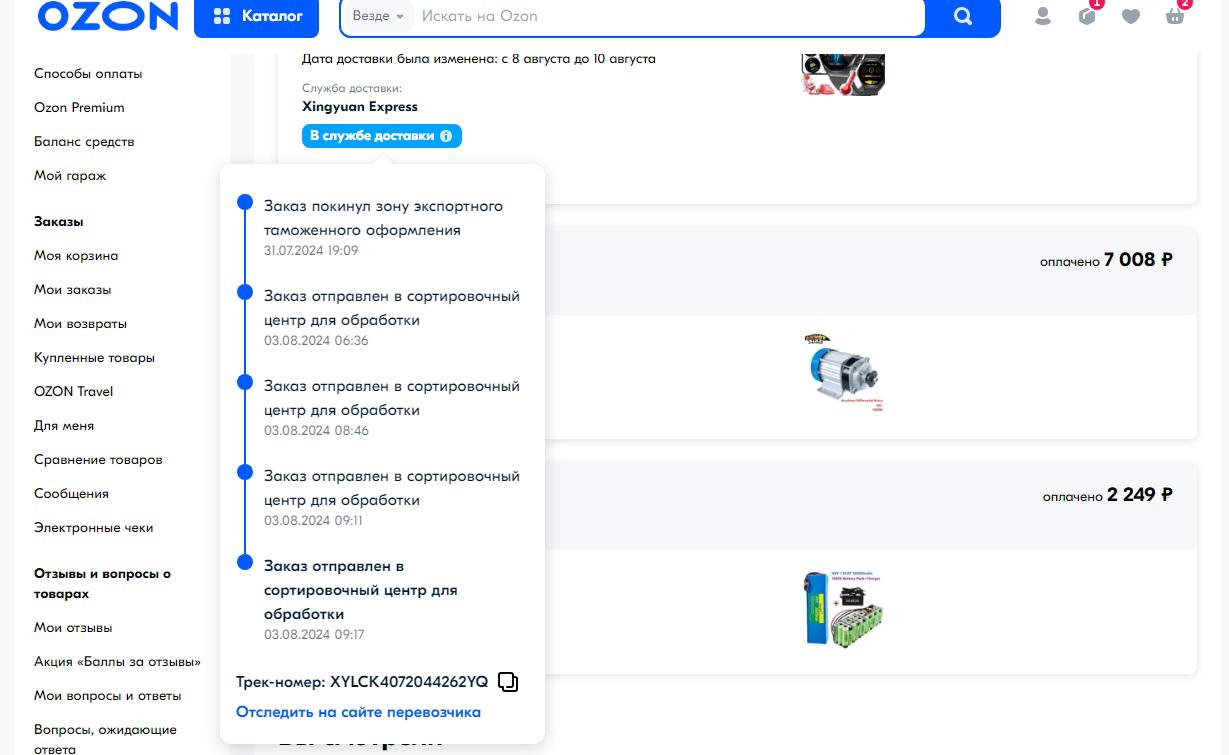The width and height of the screenshot is (1229, 755).
Task: Open the orders box icon
Action: click(x=1087, y=16)
